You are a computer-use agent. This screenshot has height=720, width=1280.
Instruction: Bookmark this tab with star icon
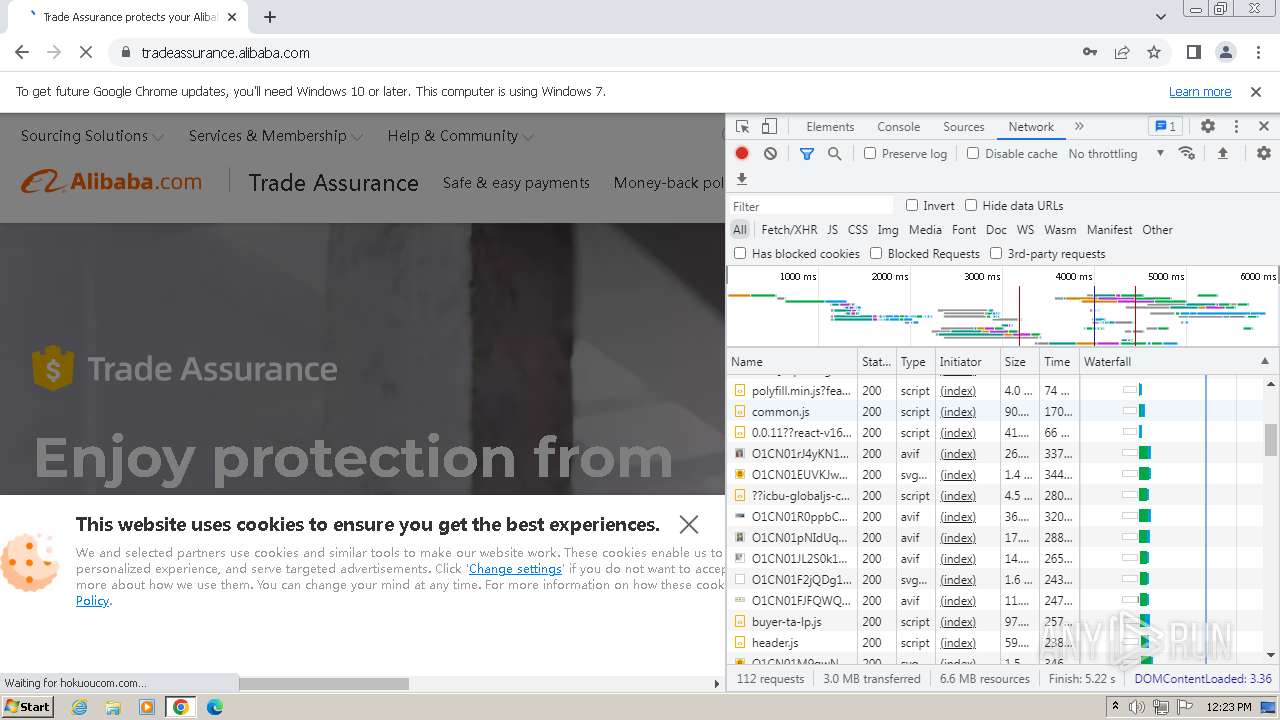(1154, 53)
